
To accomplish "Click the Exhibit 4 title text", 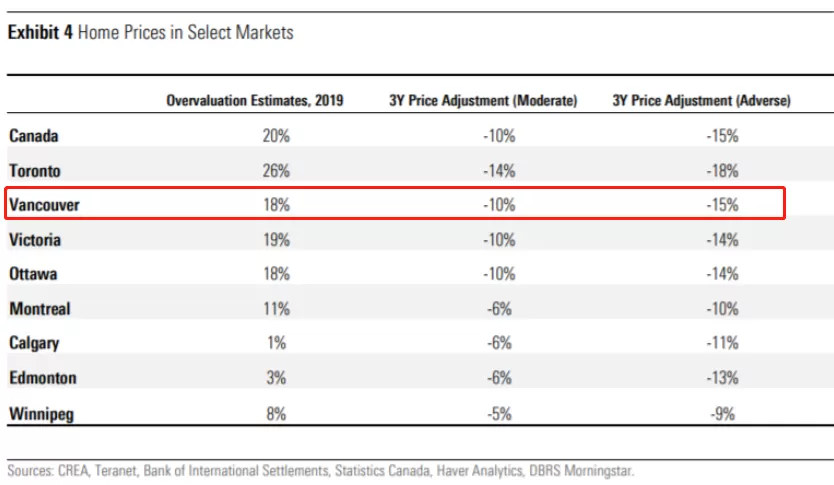I will [x=151, y=32].
